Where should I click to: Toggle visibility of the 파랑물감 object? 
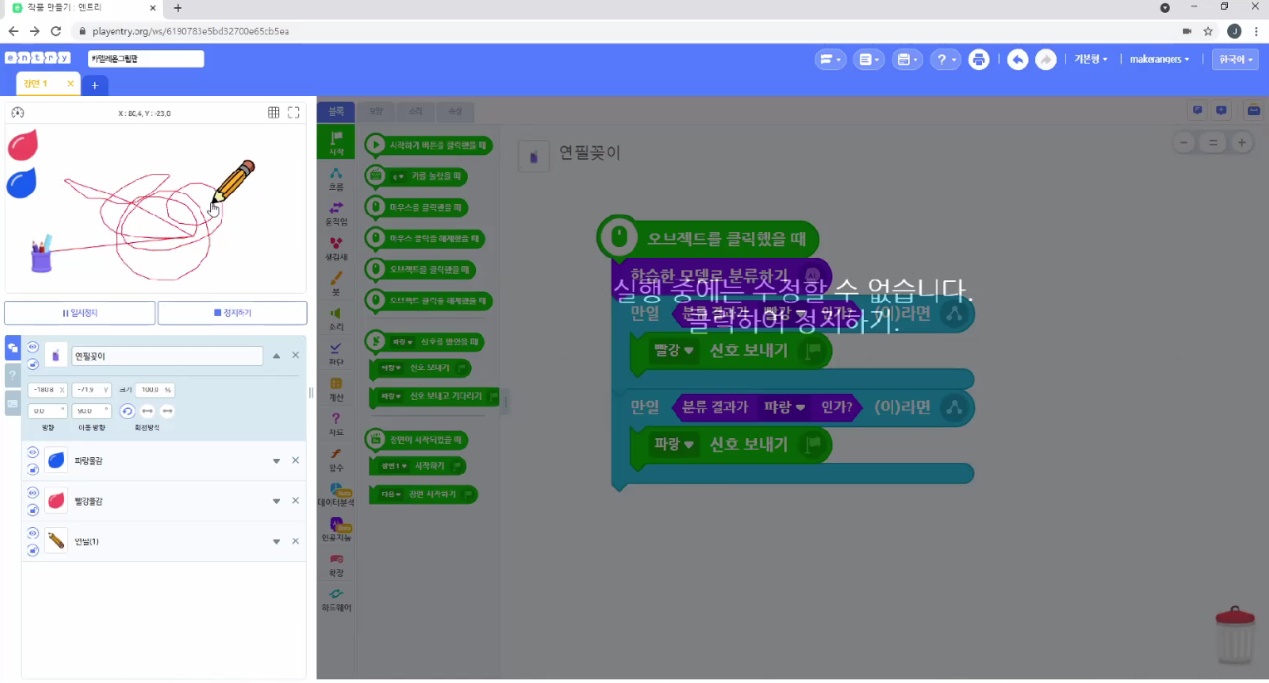pos(33,452)
